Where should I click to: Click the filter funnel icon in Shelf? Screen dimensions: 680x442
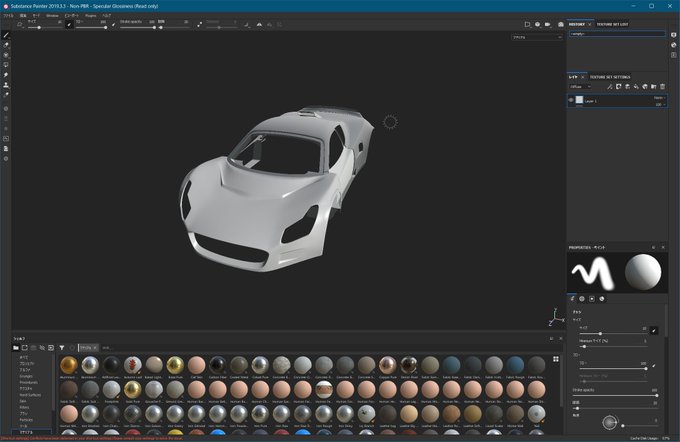coord(62,348)
